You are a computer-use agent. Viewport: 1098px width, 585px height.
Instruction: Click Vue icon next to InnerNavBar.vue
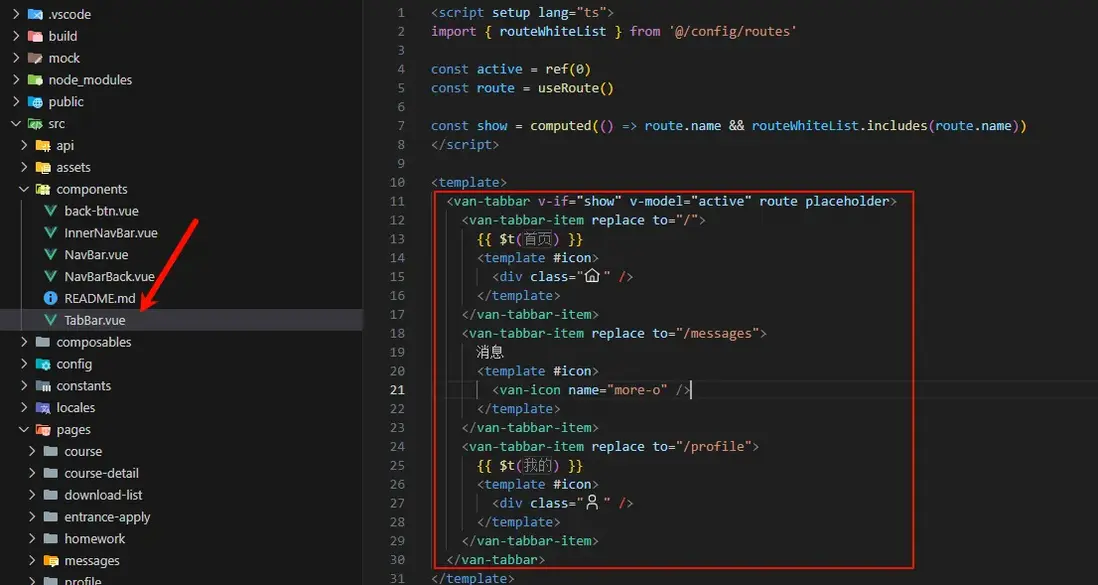[x=50, y=233]
